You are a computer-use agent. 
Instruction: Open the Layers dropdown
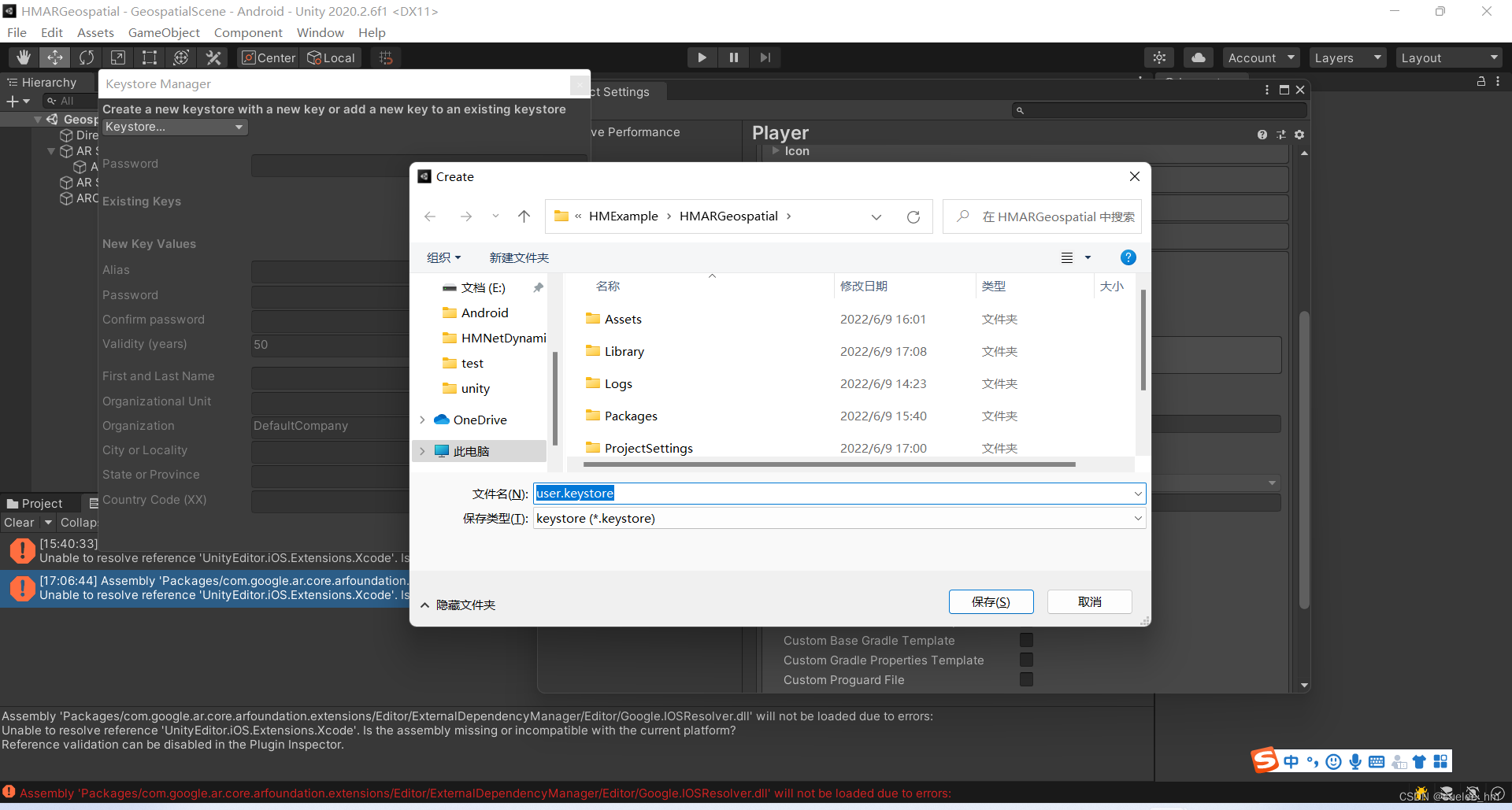[1347, 57]
